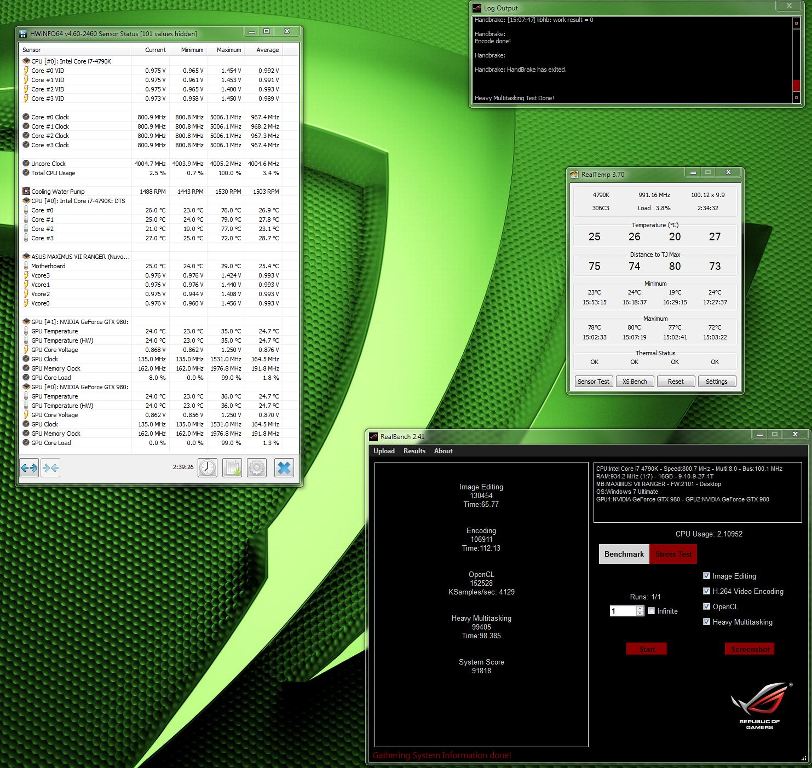
Task: Click the voltage icon beside Core #3 VID
Action: (26, 98)
